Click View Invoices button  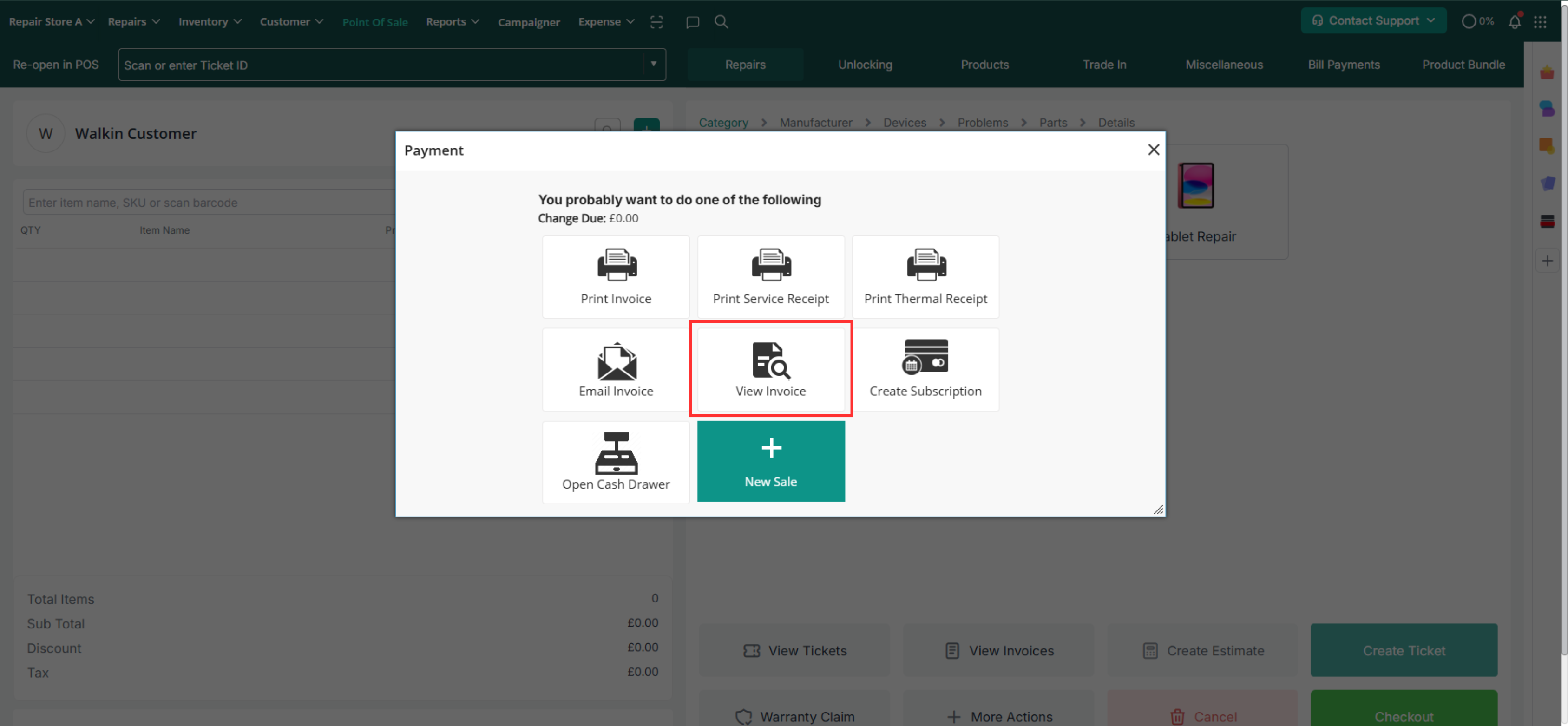click(998, 650)
